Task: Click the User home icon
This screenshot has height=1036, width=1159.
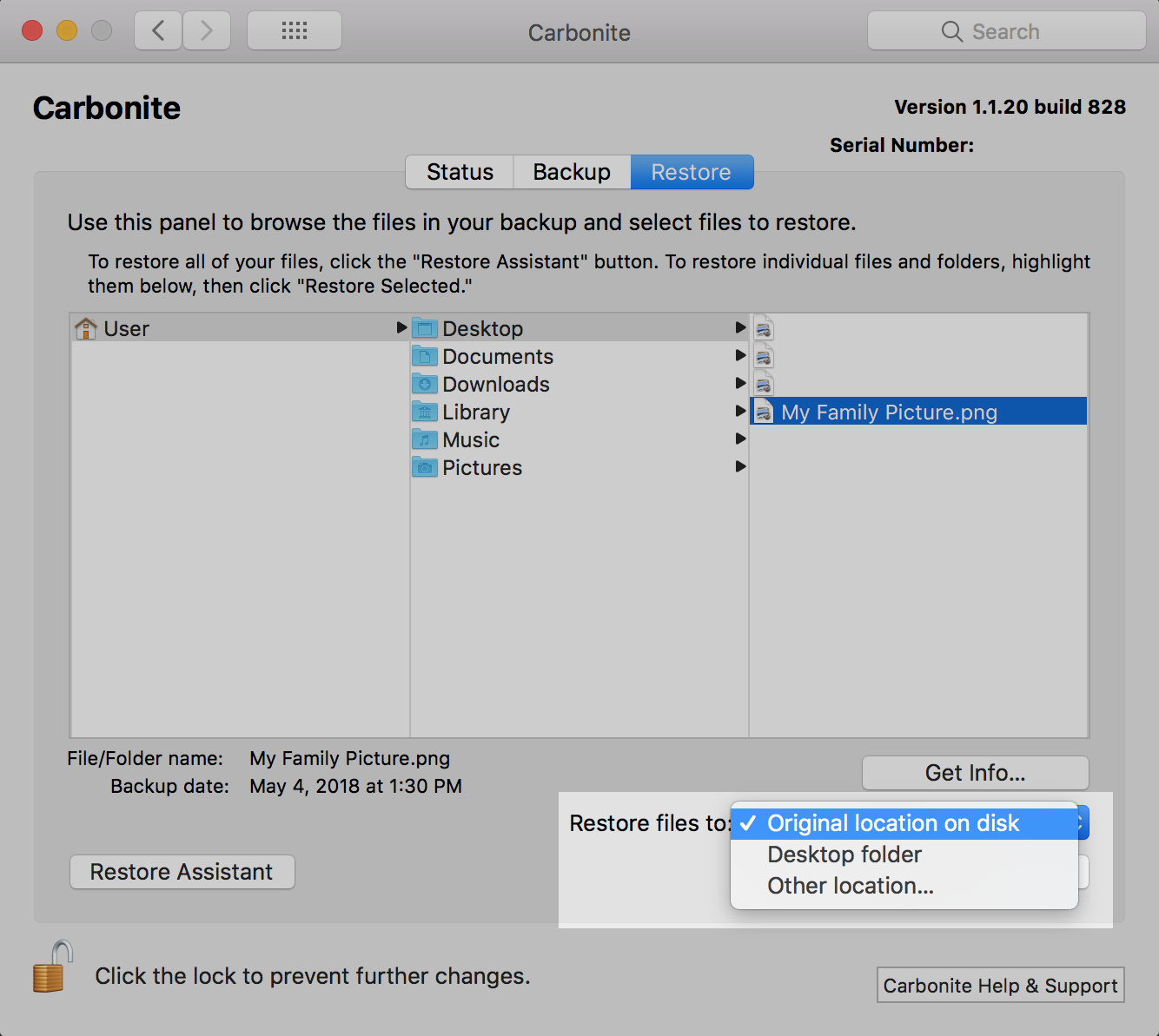Action: (x=86, y=328)
